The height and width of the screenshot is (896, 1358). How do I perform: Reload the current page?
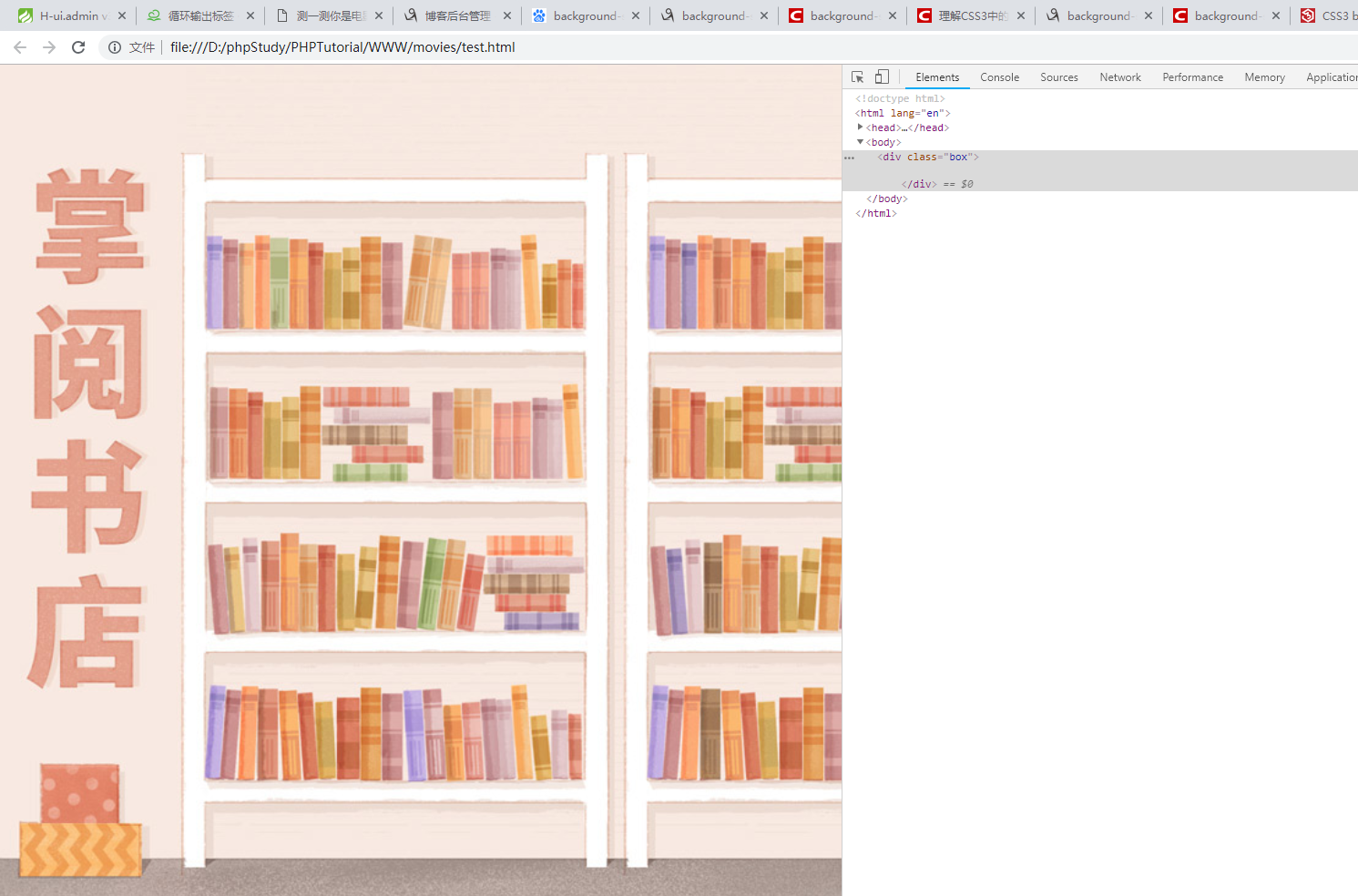click(78, 47)
